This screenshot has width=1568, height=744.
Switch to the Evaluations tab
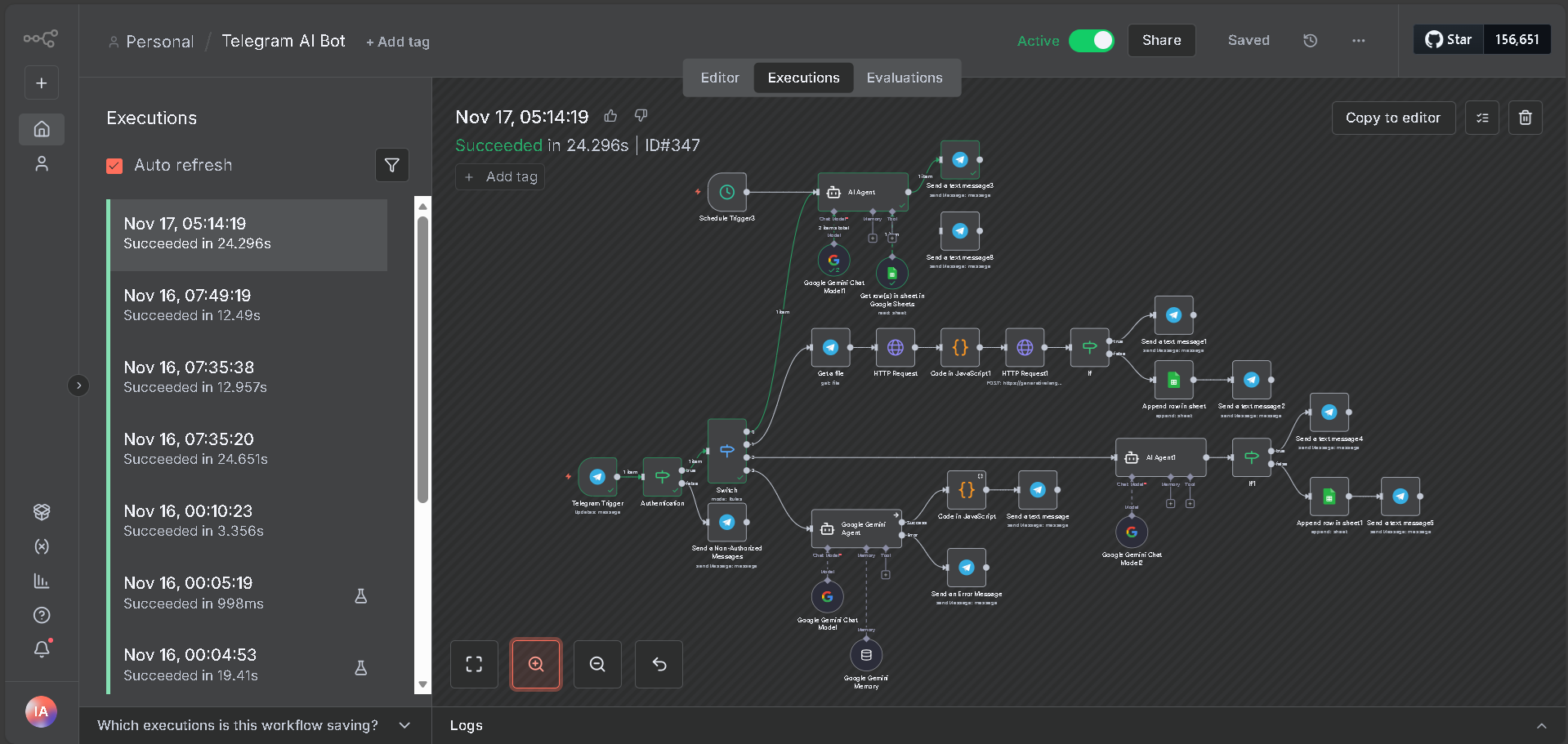point(904,78)
